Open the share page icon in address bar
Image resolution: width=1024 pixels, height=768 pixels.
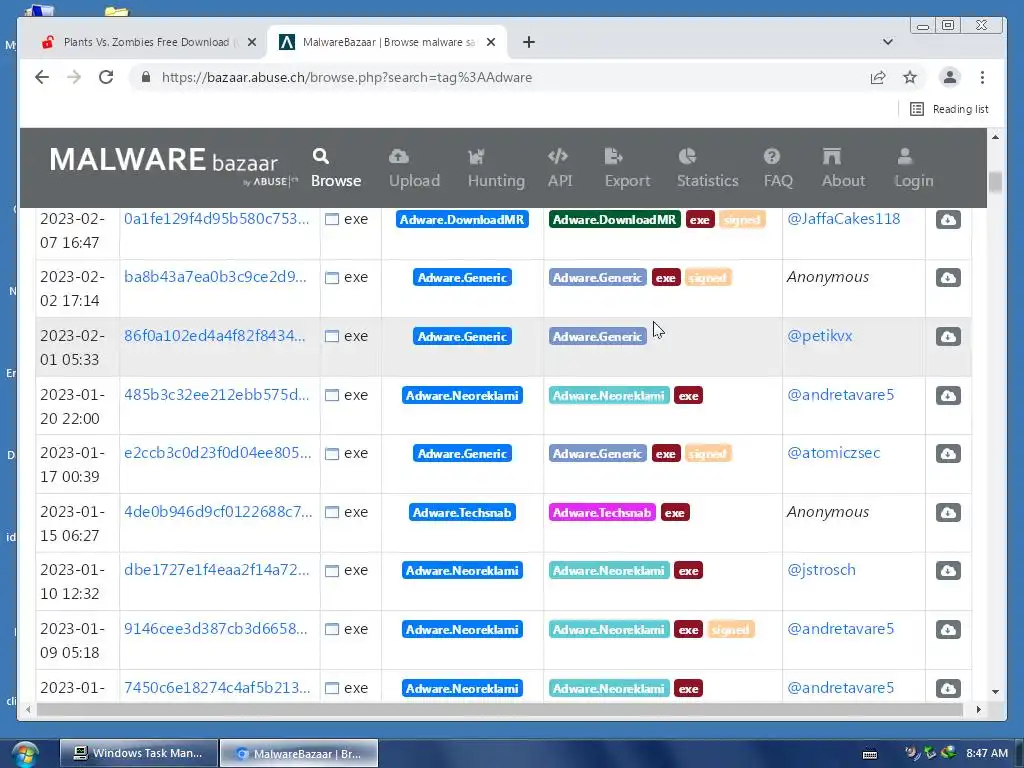(x=878, y=78)
